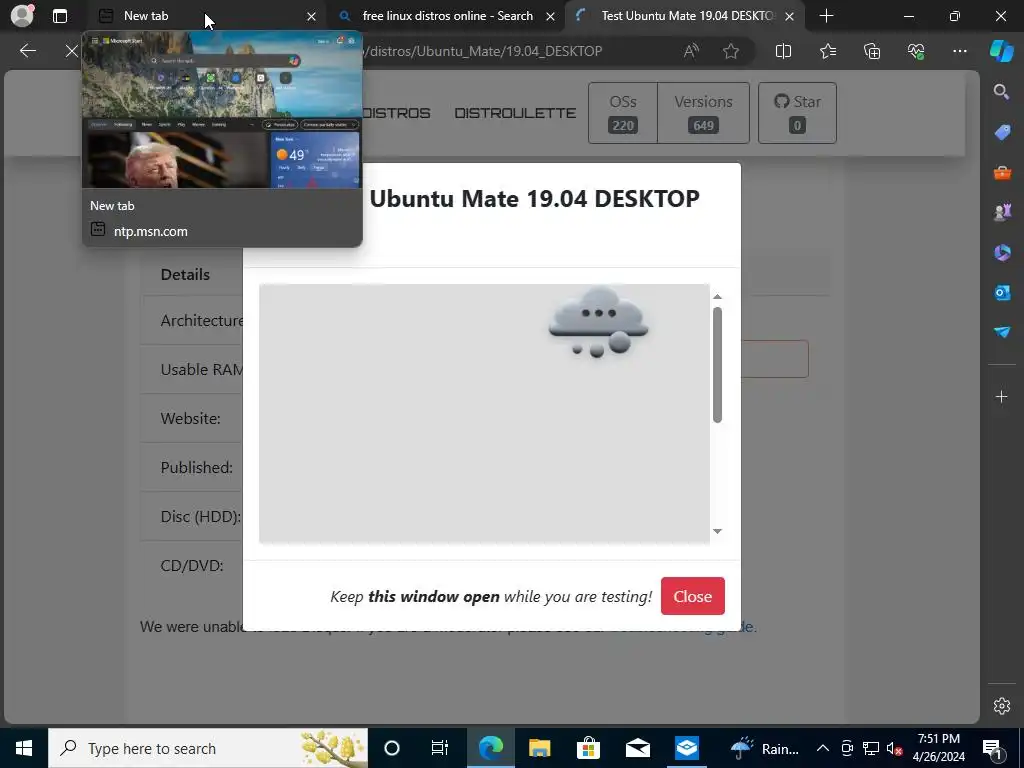Click the taskbar search box

coord(208,748)
